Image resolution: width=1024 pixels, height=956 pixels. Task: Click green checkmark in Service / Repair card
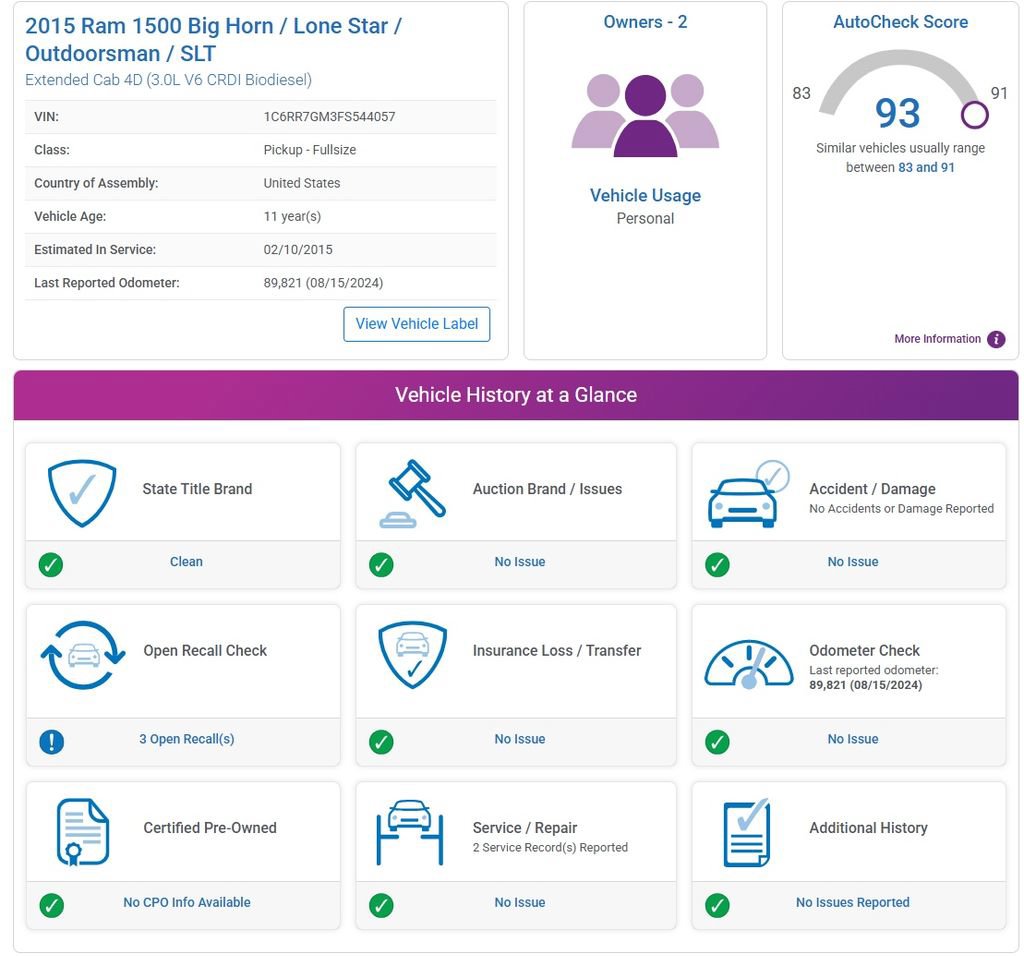coord(381,906)
